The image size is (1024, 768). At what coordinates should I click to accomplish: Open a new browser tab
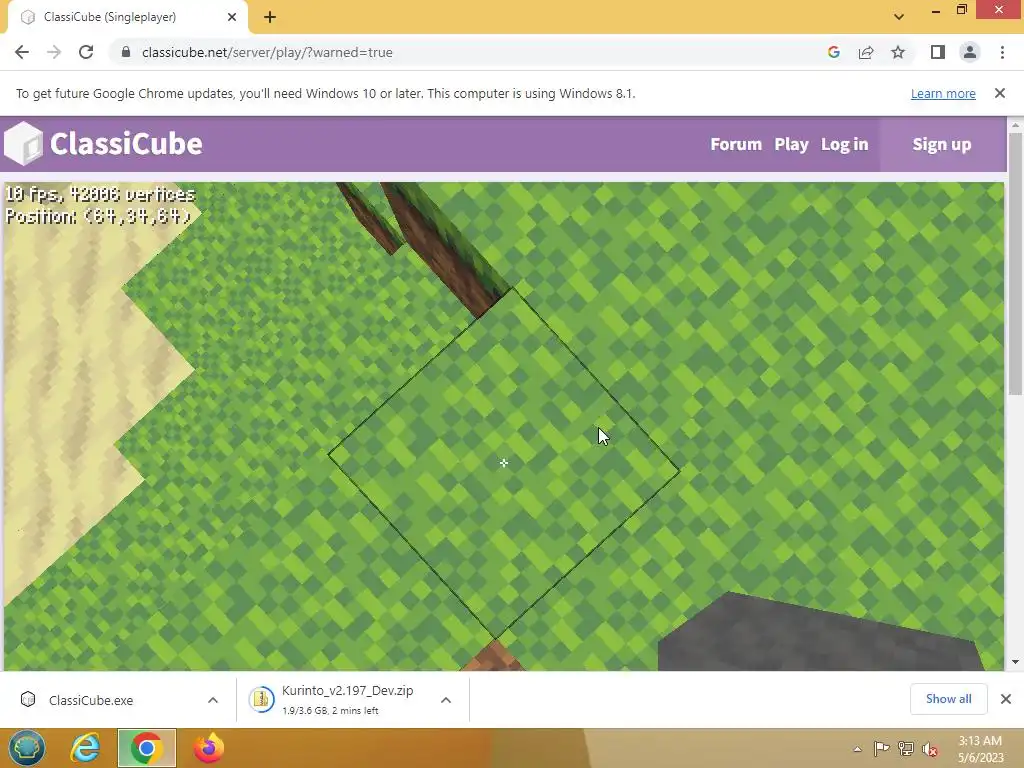[270, 17]
